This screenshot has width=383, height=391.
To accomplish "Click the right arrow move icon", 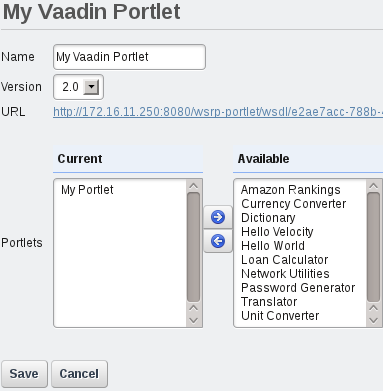I will pyautogui.click(x=218, y=217).
